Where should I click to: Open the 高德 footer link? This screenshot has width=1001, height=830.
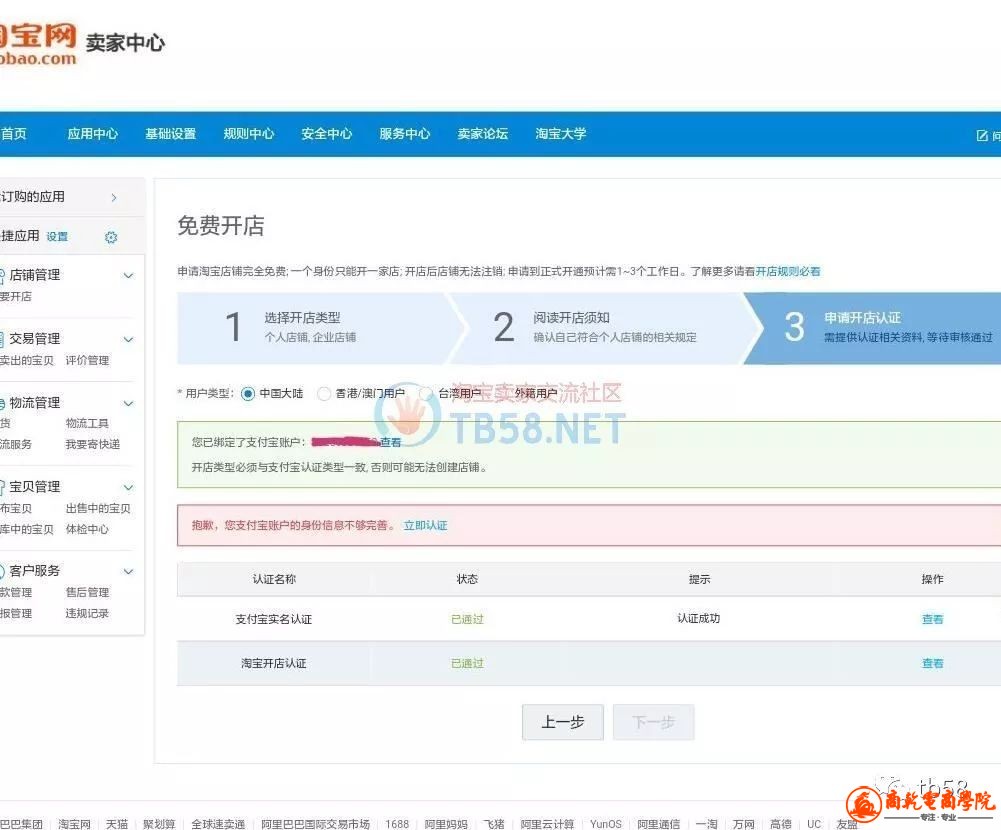781,824
